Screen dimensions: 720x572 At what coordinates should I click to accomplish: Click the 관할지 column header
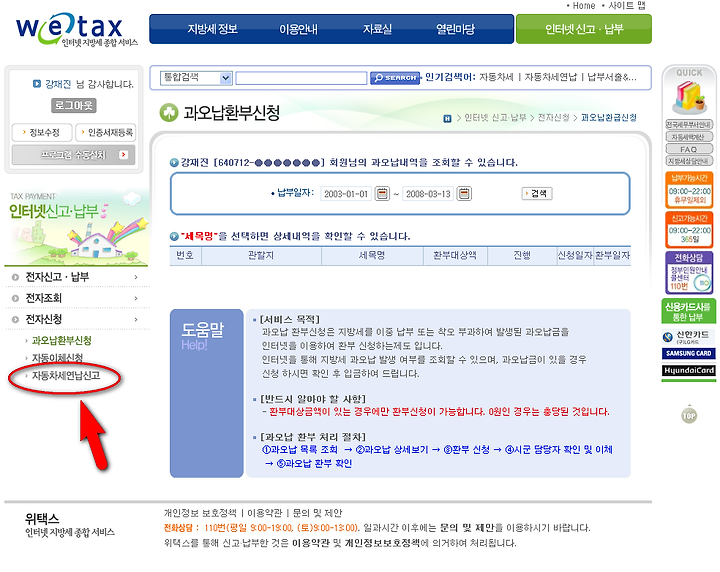[x=261, y=255]
